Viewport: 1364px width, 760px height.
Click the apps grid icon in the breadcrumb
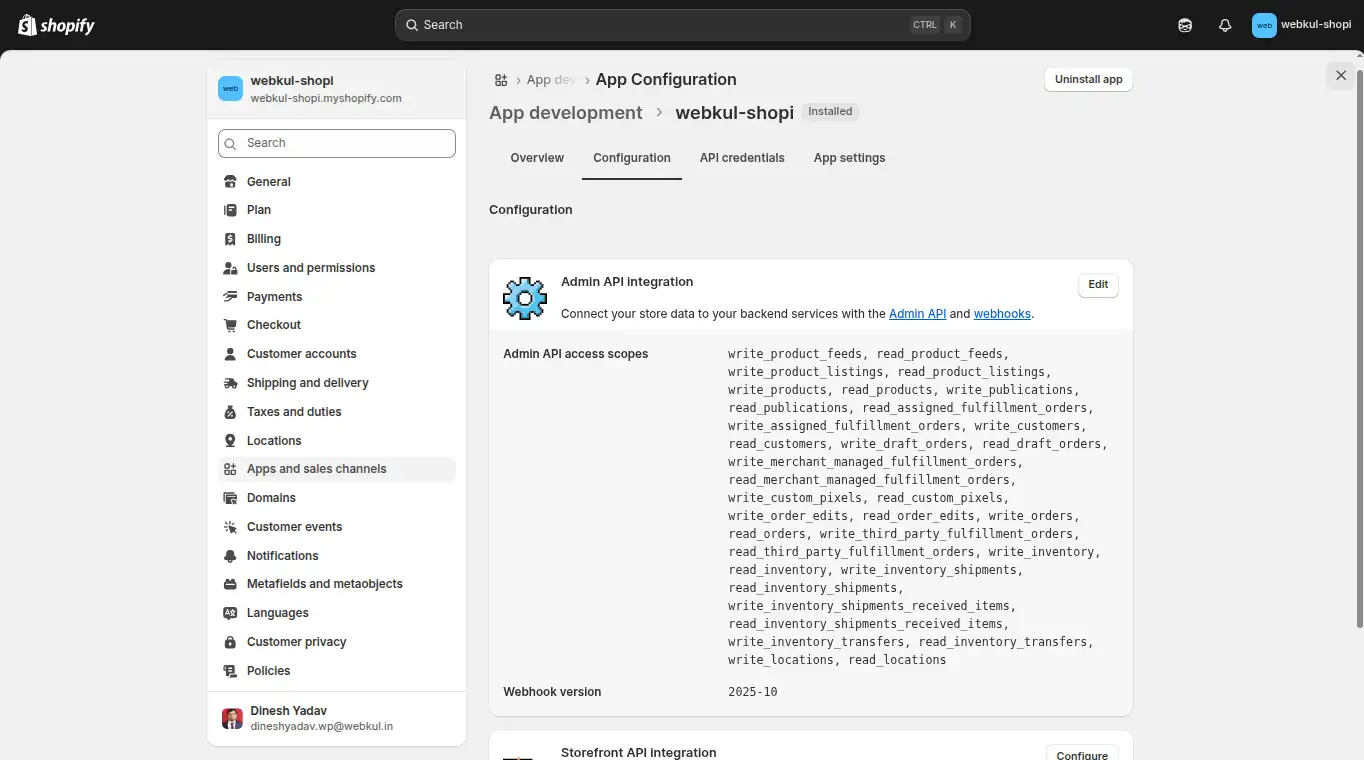(500, 79)
